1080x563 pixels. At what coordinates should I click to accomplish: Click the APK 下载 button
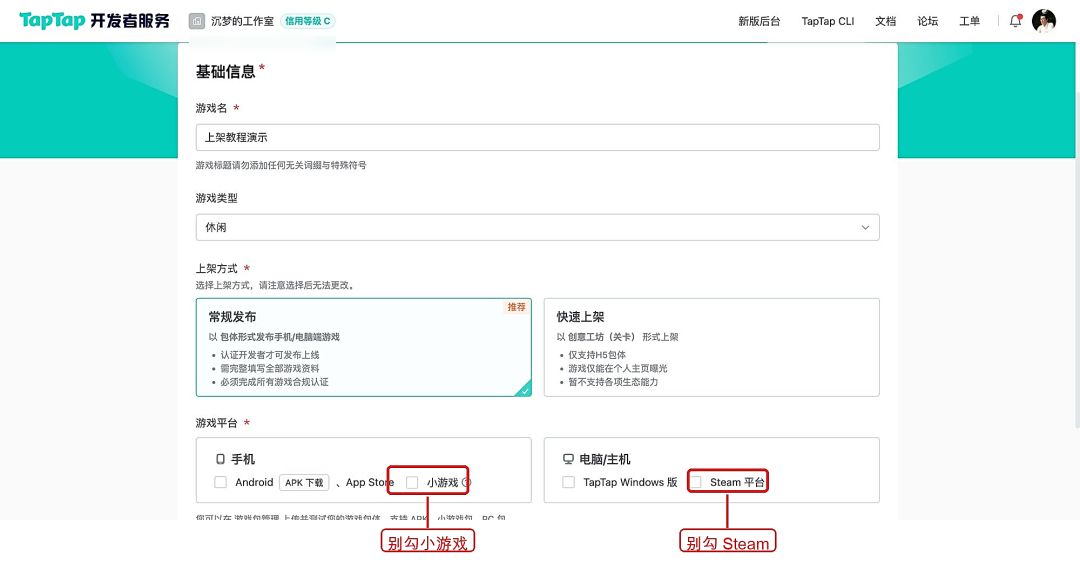[x=304, y=482]
